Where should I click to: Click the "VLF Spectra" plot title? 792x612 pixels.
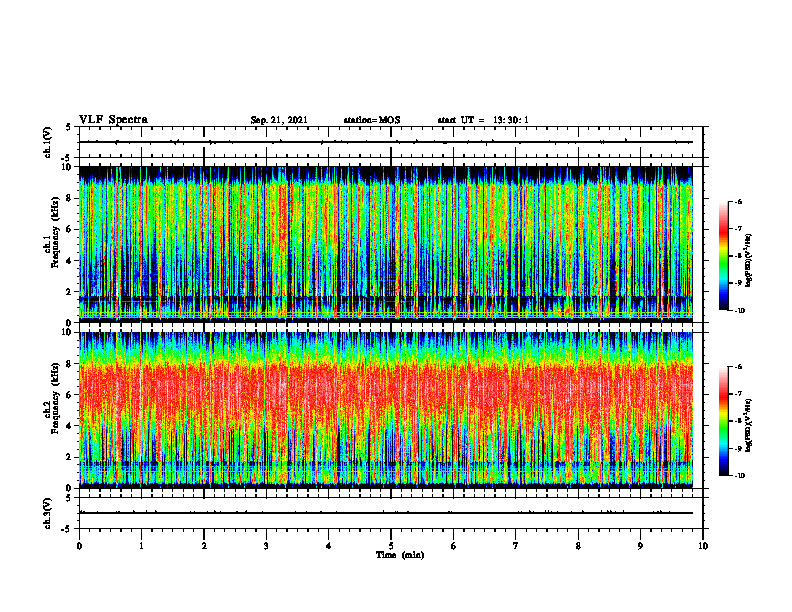tap(113, 120)
